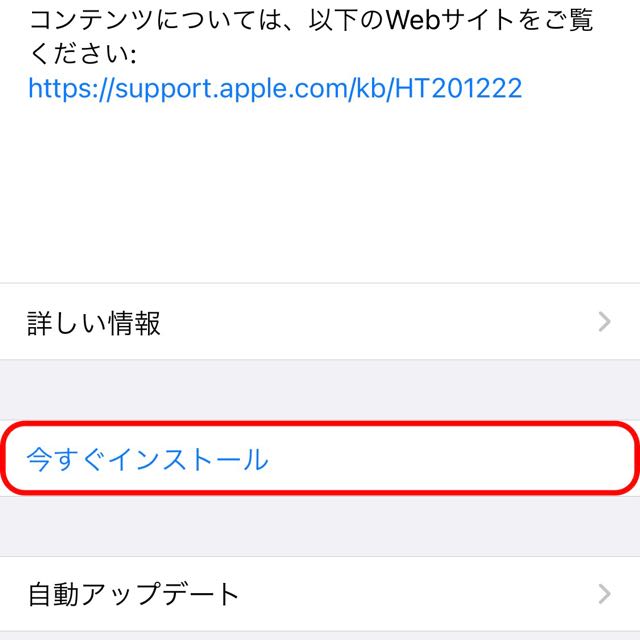Click the word Web in the description
640x640 pixels.
click(x=413, y=20)
